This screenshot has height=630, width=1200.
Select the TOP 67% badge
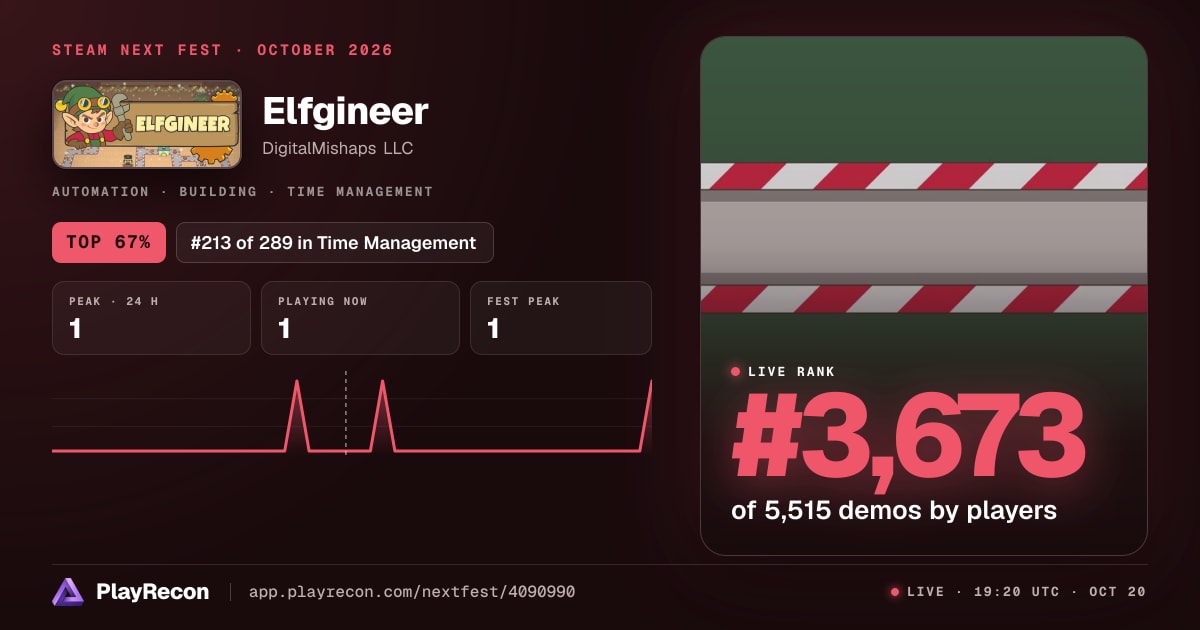(109, 242)
